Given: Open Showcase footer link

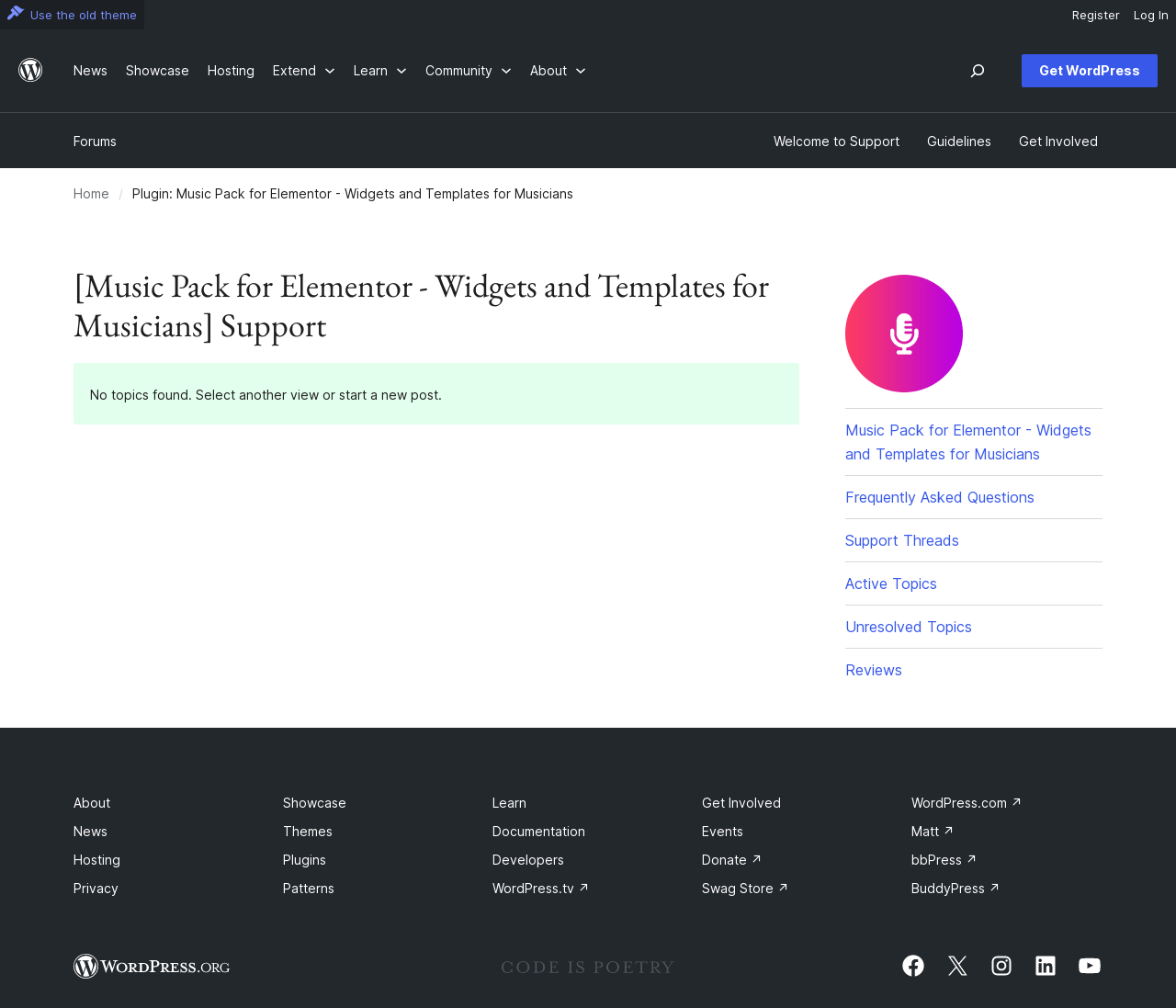Looking at the screenshot, I should 314,802.
